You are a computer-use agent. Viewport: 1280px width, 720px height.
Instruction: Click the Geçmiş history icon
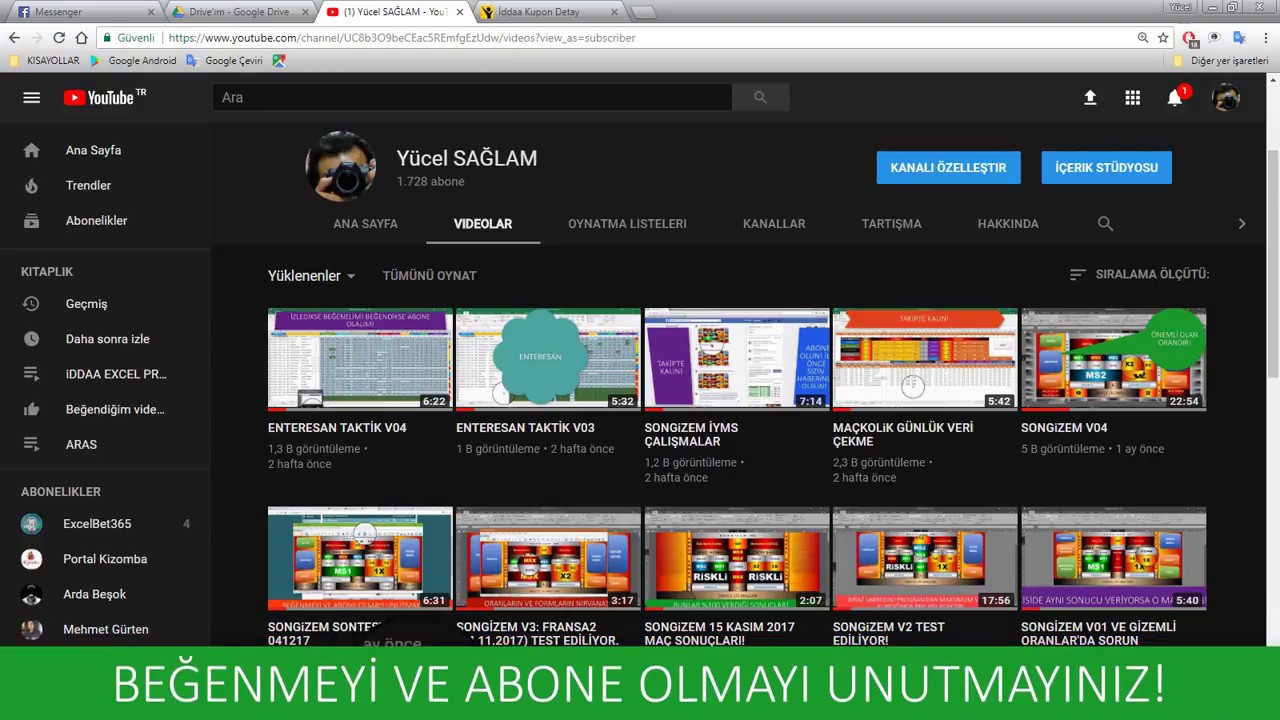(31, 304)
